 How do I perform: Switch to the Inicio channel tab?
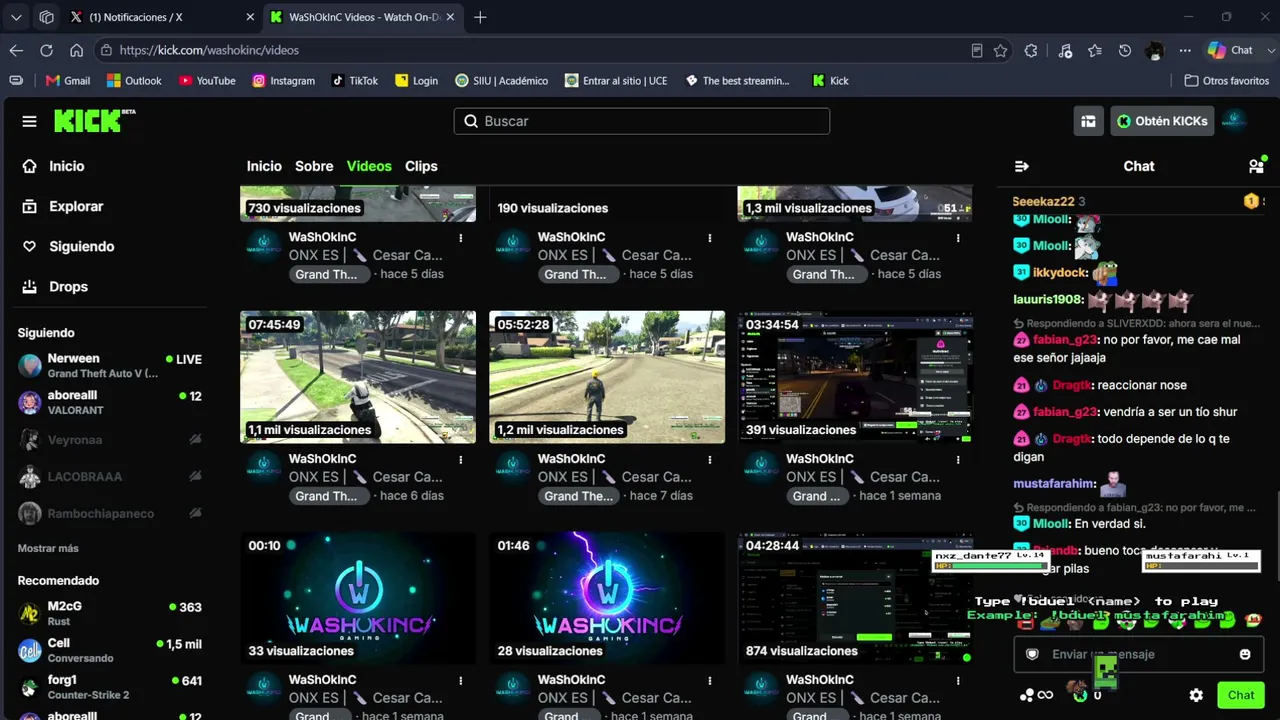tap(264, 166)
